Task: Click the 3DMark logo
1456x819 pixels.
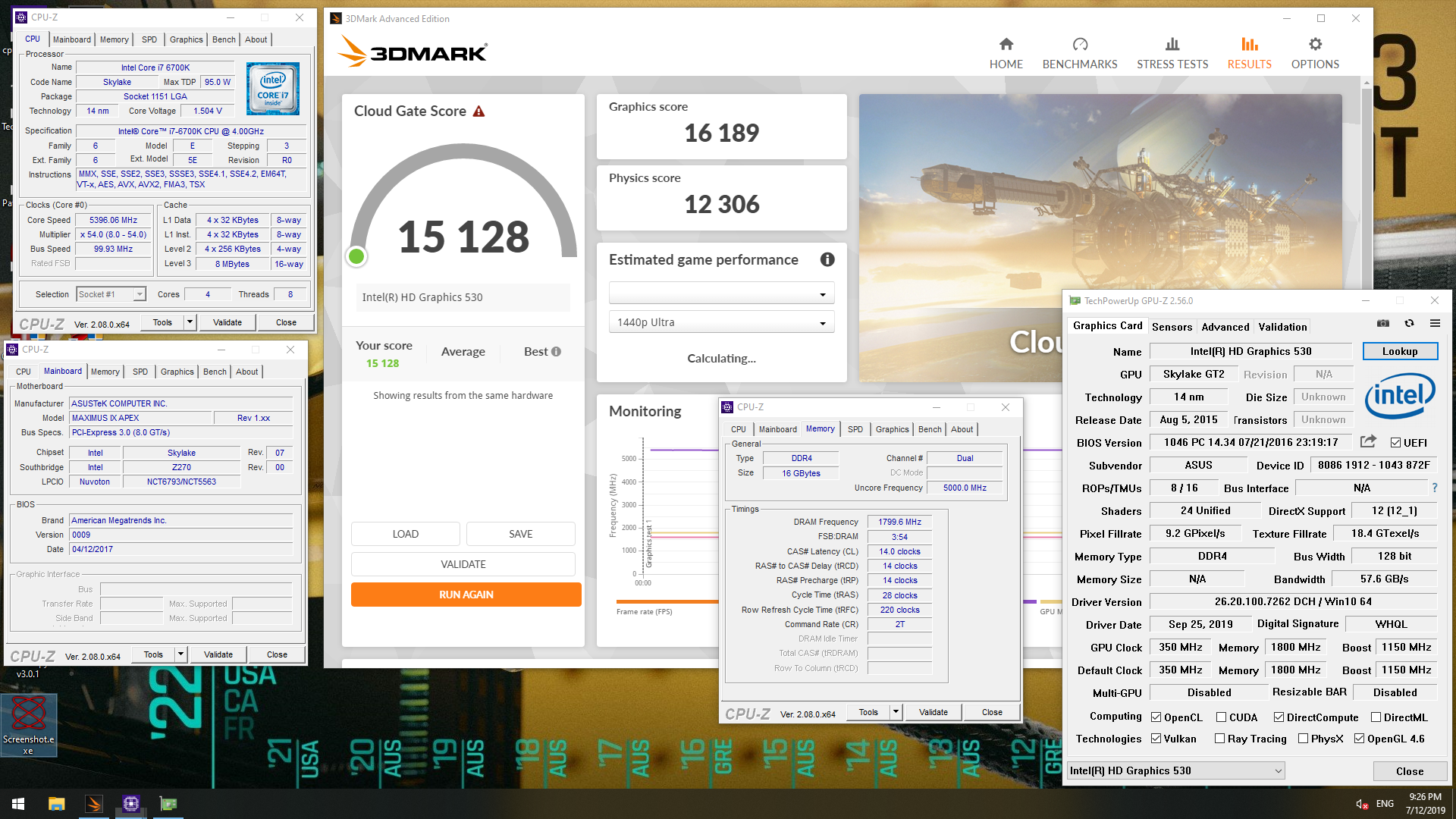Action: 413,52
